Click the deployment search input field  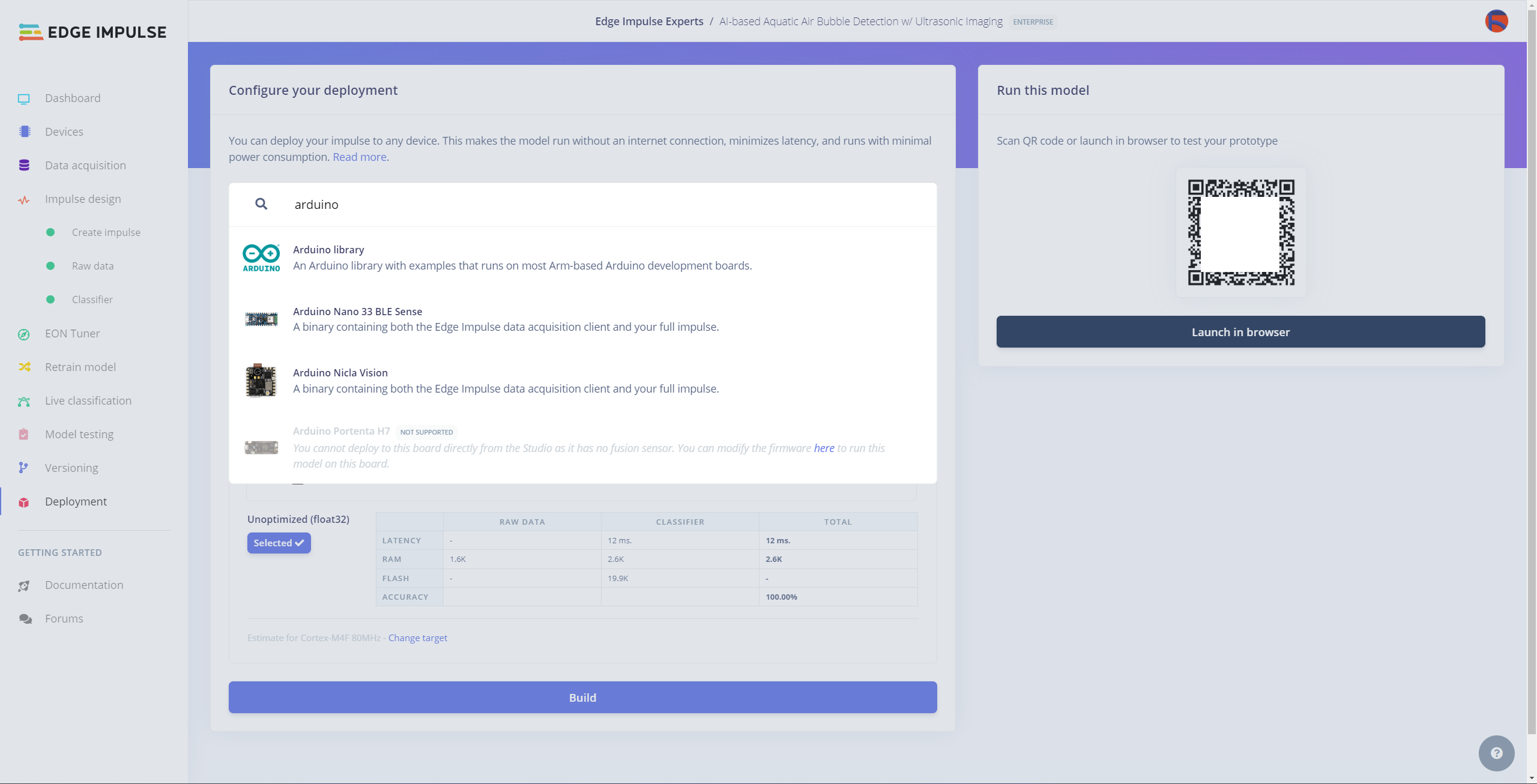(600, 205)
